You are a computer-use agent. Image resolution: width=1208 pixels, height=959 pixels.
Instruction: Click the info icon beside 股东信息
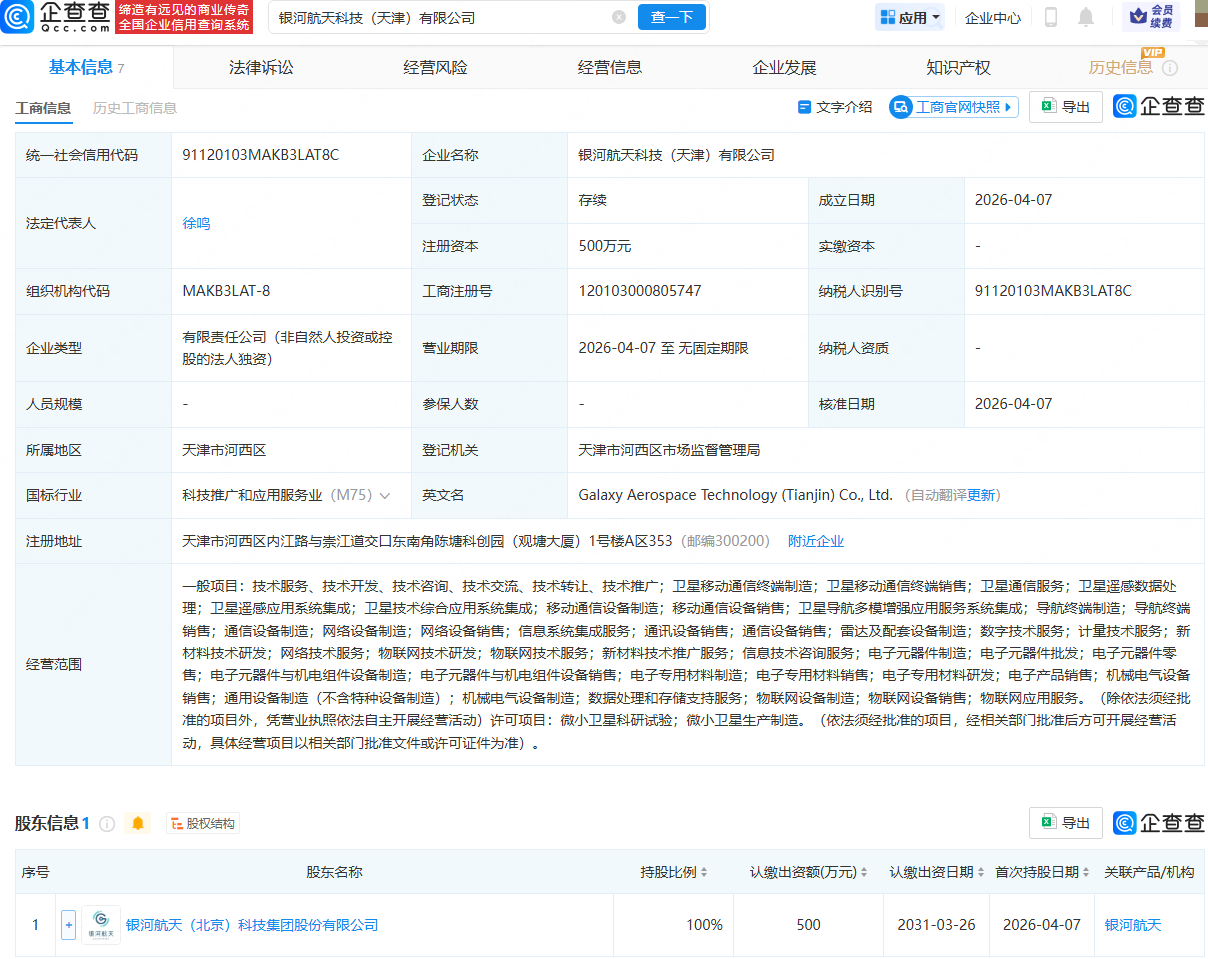tap(106, 824)
